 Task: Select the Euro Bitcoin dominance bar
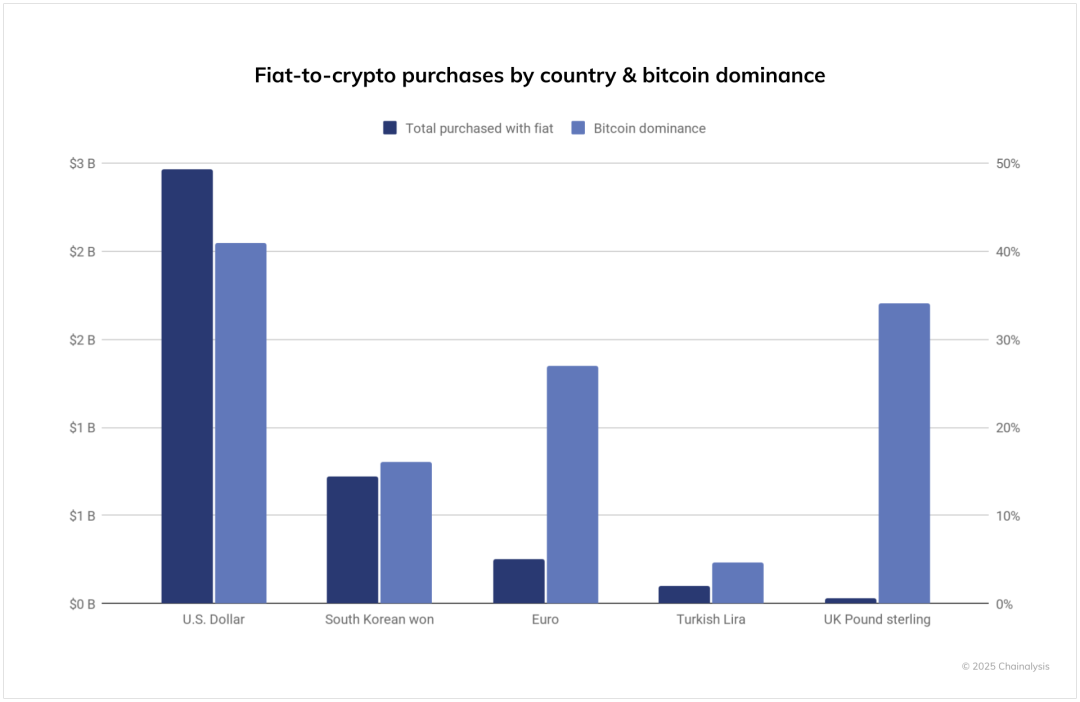click(x=572, y=484)
